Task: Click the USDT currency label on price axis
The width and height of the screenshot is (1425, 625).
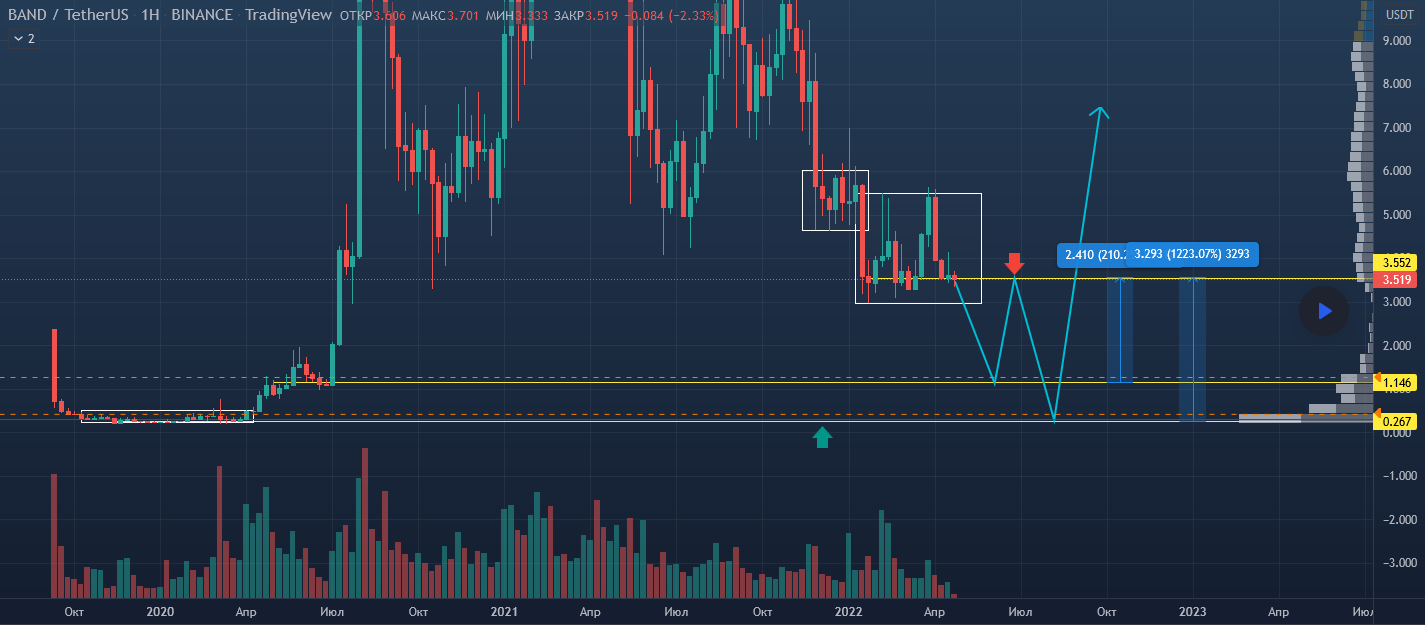Action: (x=1398, y=14)
